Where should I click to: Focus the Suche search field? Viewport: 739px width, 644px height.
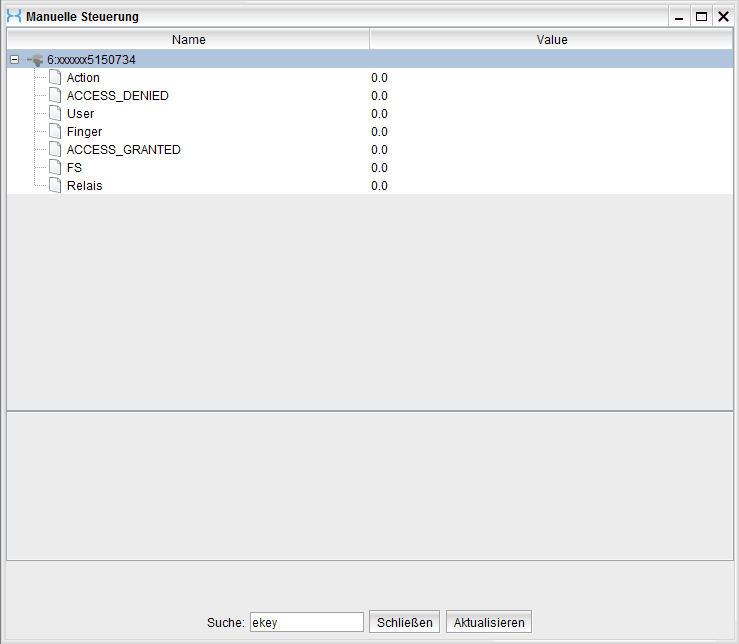coord(306,622)
